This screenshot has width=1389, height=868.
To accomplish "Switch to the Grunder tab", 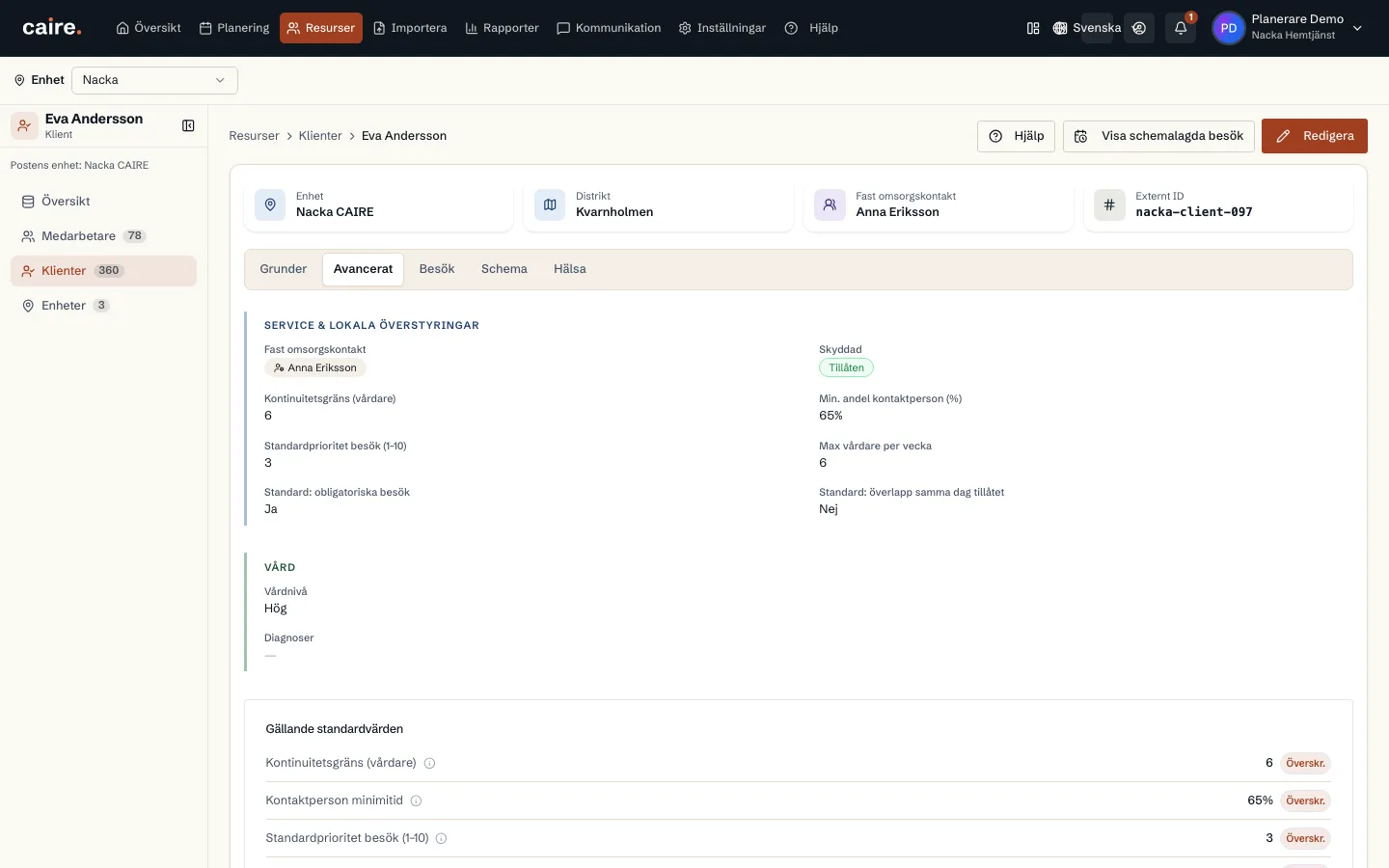I will click(284, 269).
